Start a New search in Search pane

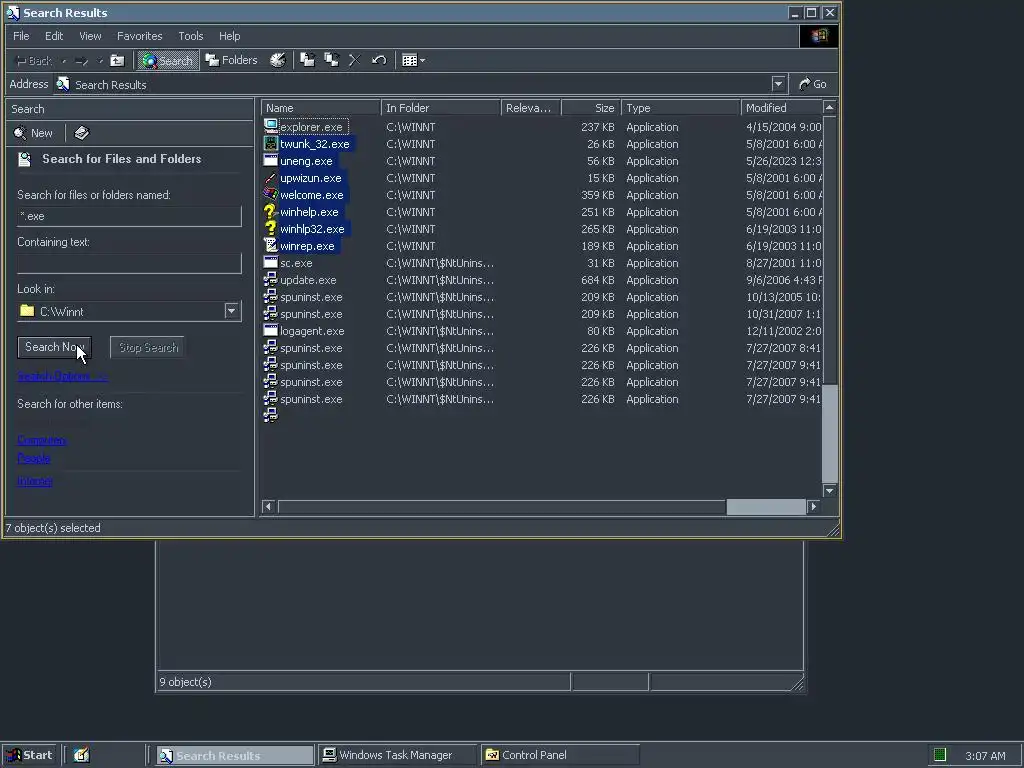33,133
